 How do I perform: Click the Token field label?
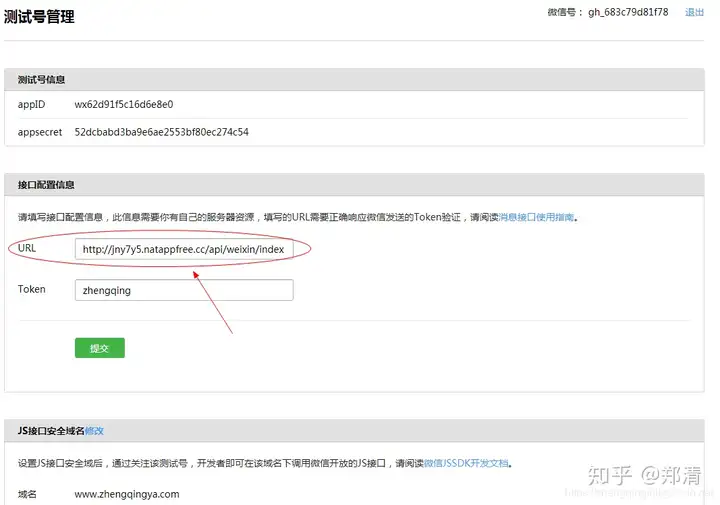(x=31, y=289)
